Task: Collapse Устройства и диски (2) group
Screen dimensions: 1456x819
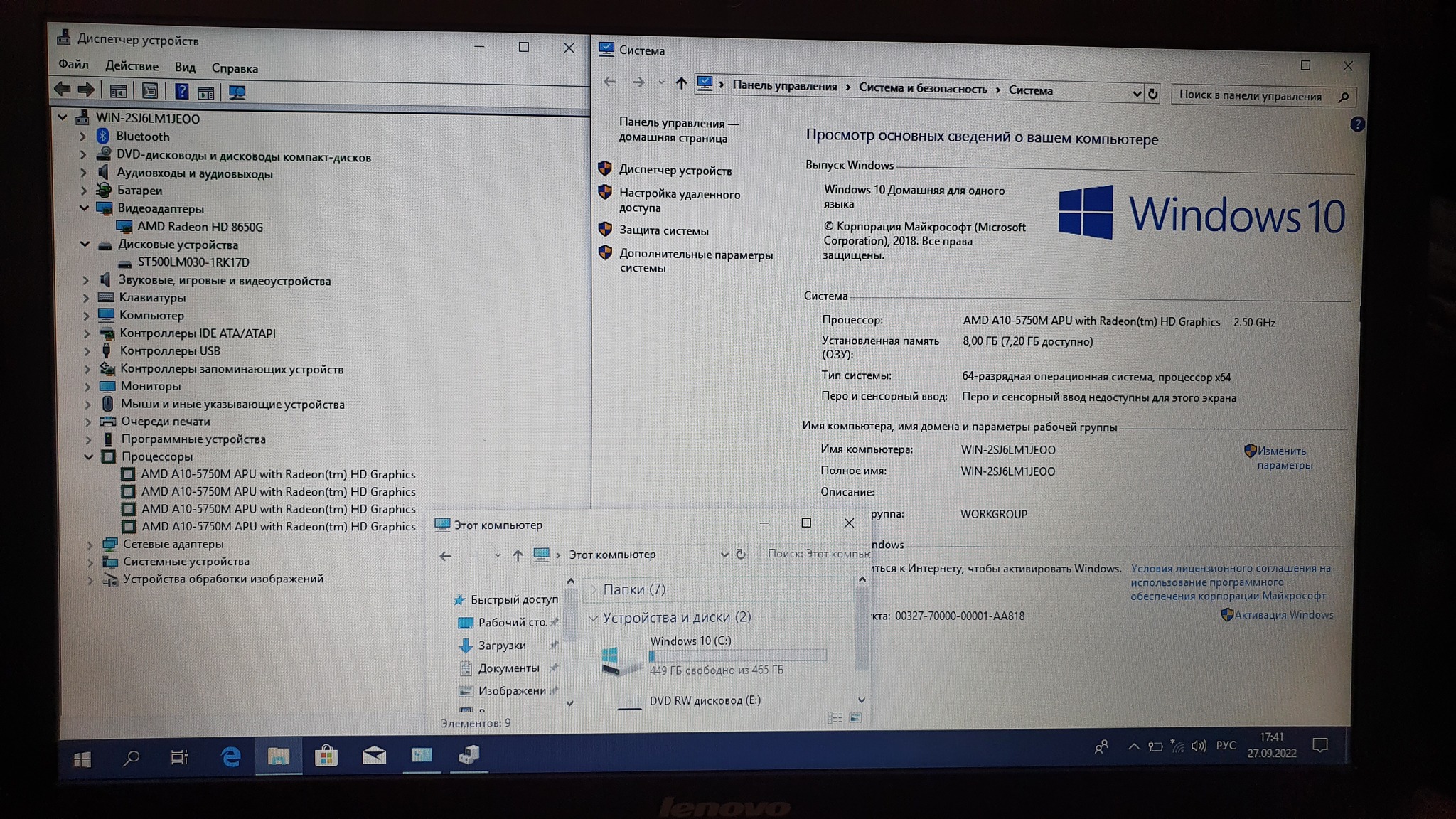Action: click(x=593, y=618)
